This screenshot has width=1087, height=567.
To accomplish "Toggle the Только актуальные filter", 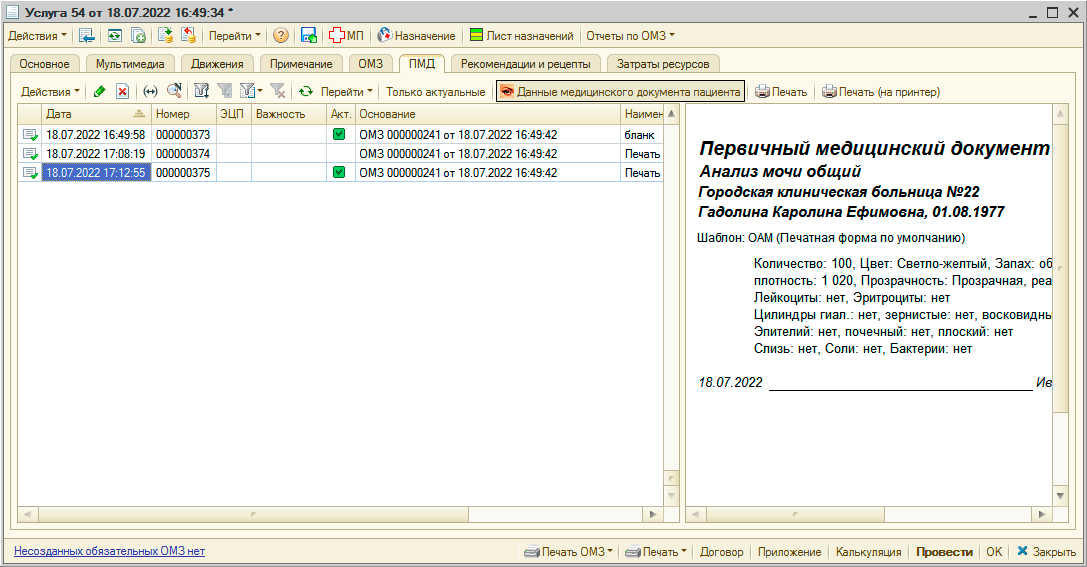I will (435, 92).
